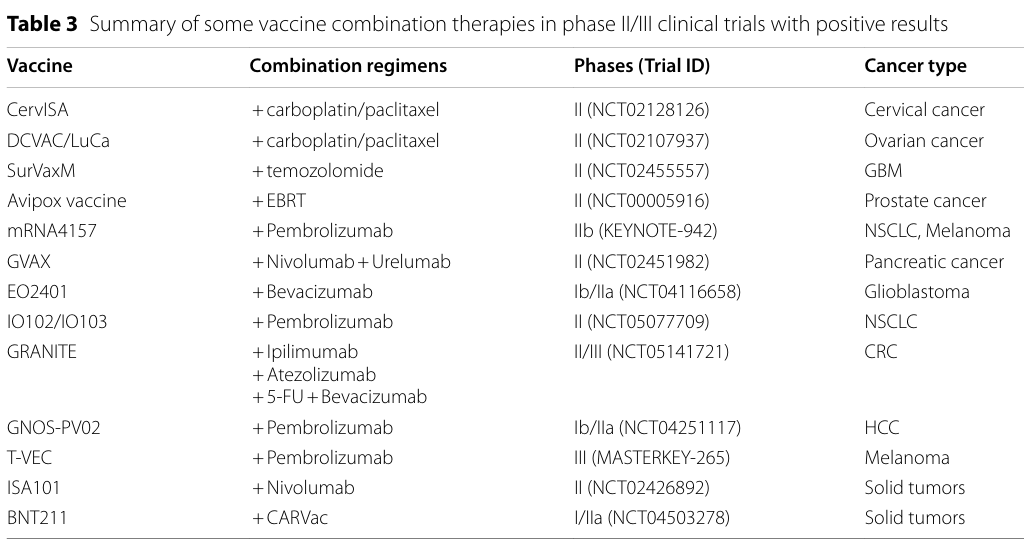Select the temozolomide regimen cell
Image resolution: width=1024 pixels, height=542 pixels.
tap(318, 171)
